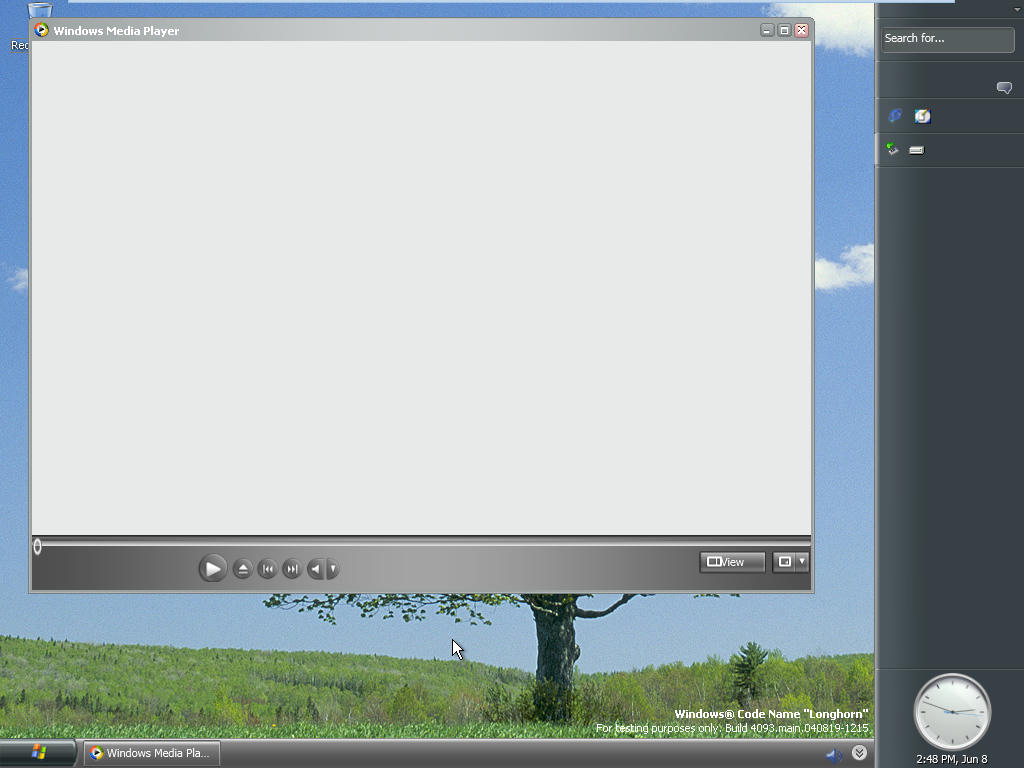Viewport: 1024px width, 768px height.
Task: Start playback in Windows Media Player
Action: (x=212, y=569)
